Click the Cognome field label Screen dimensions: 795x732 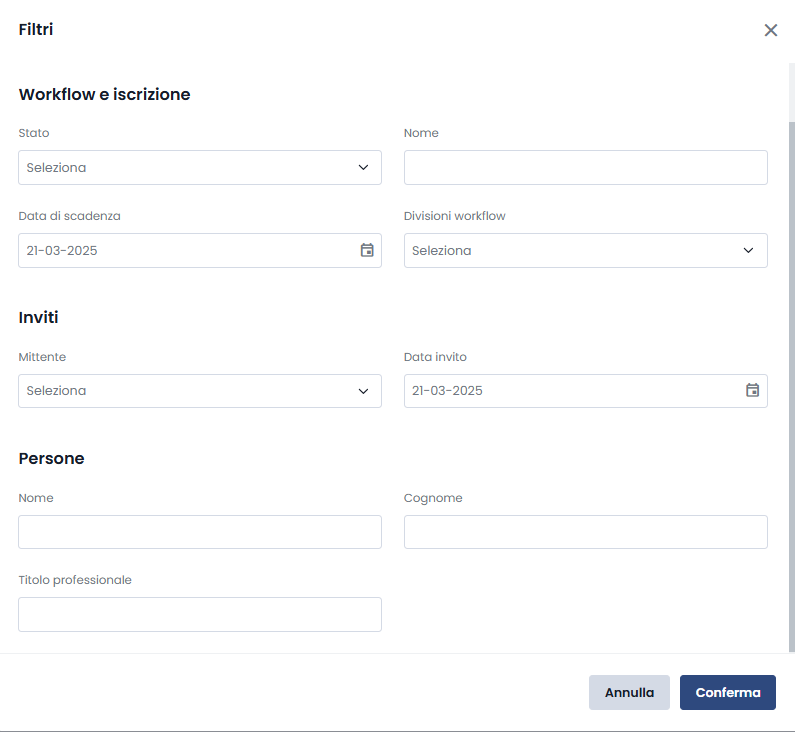click(x=433, y=498)
